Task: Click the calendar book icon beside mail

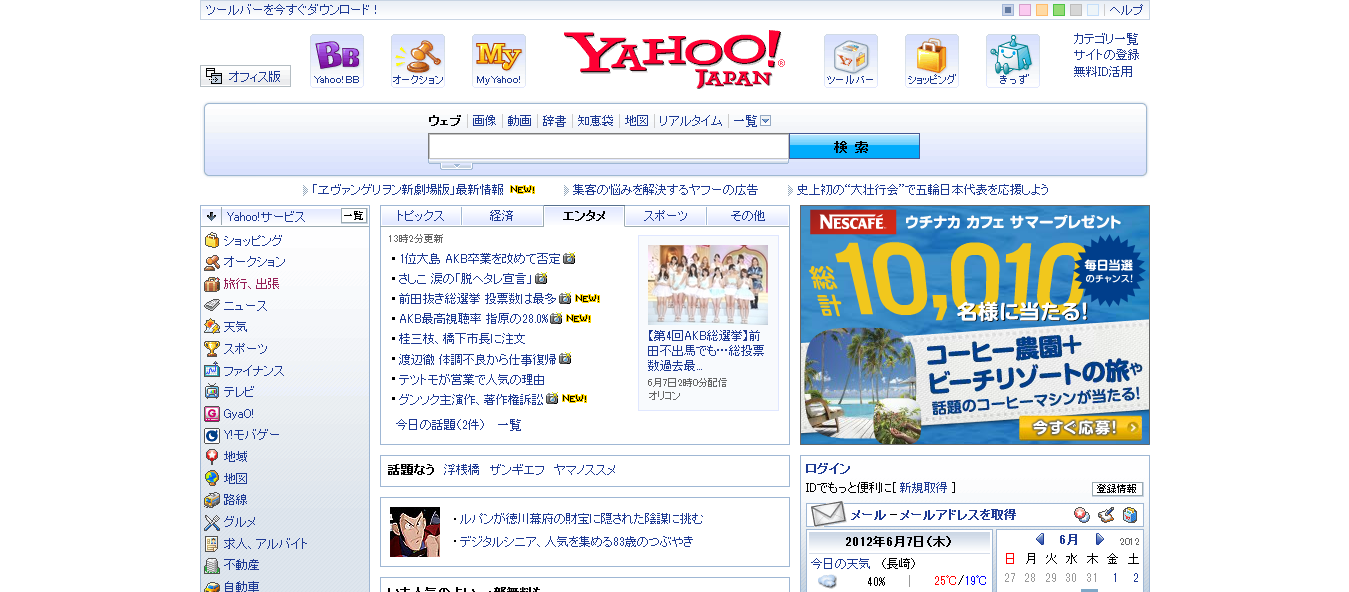Action: click(1130, 515)
